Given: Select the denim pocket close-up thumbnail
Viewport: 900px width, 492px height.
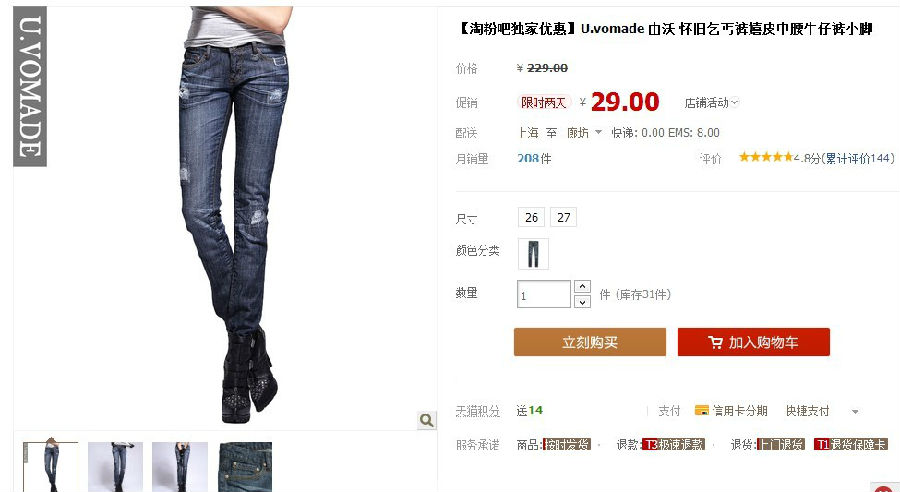Looking at the screenshot, I should click(x=245, y=466).
